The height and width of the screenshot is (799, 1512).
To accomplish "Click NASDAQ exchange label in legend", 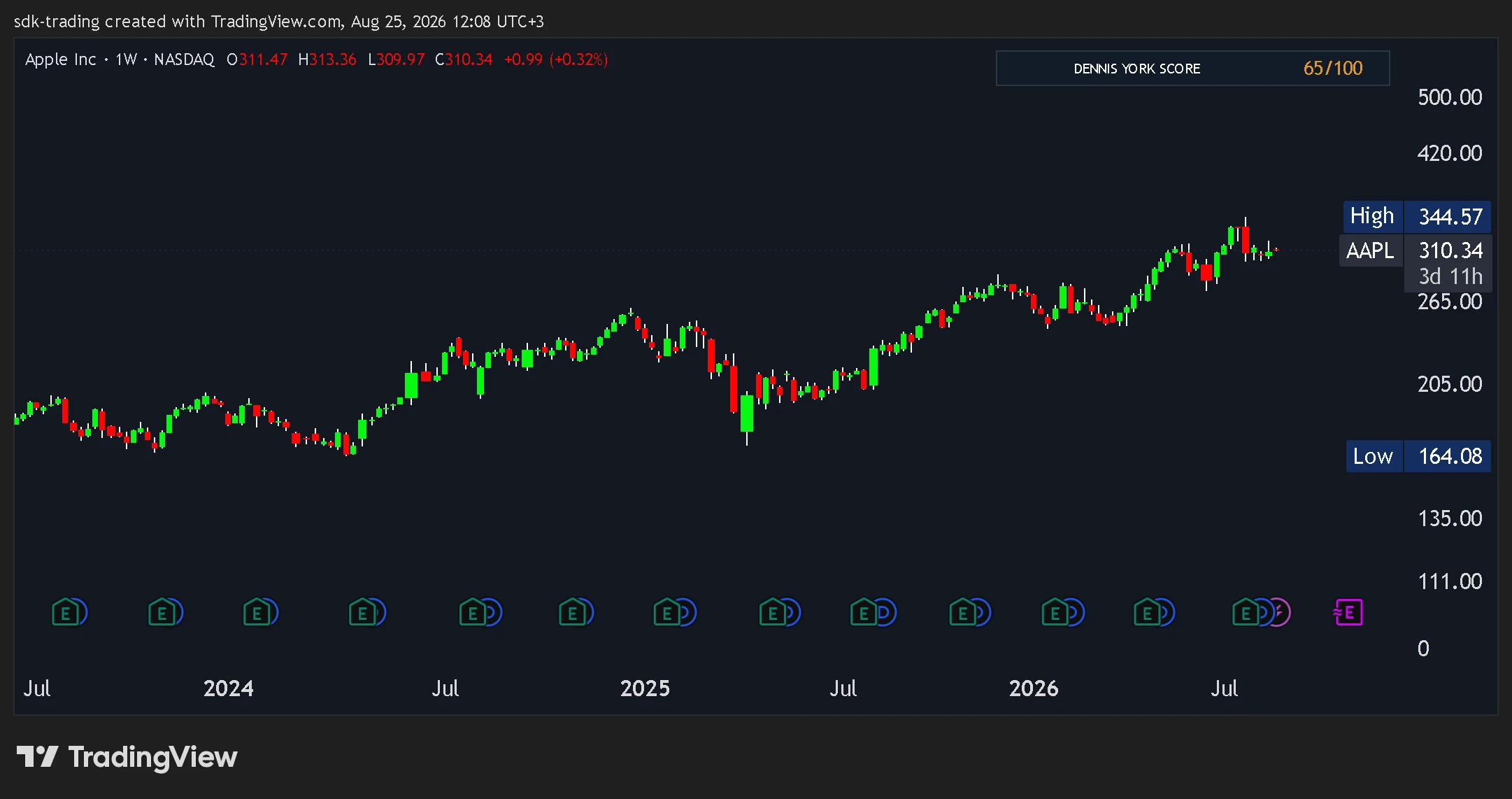I will (x=184, y=59).
